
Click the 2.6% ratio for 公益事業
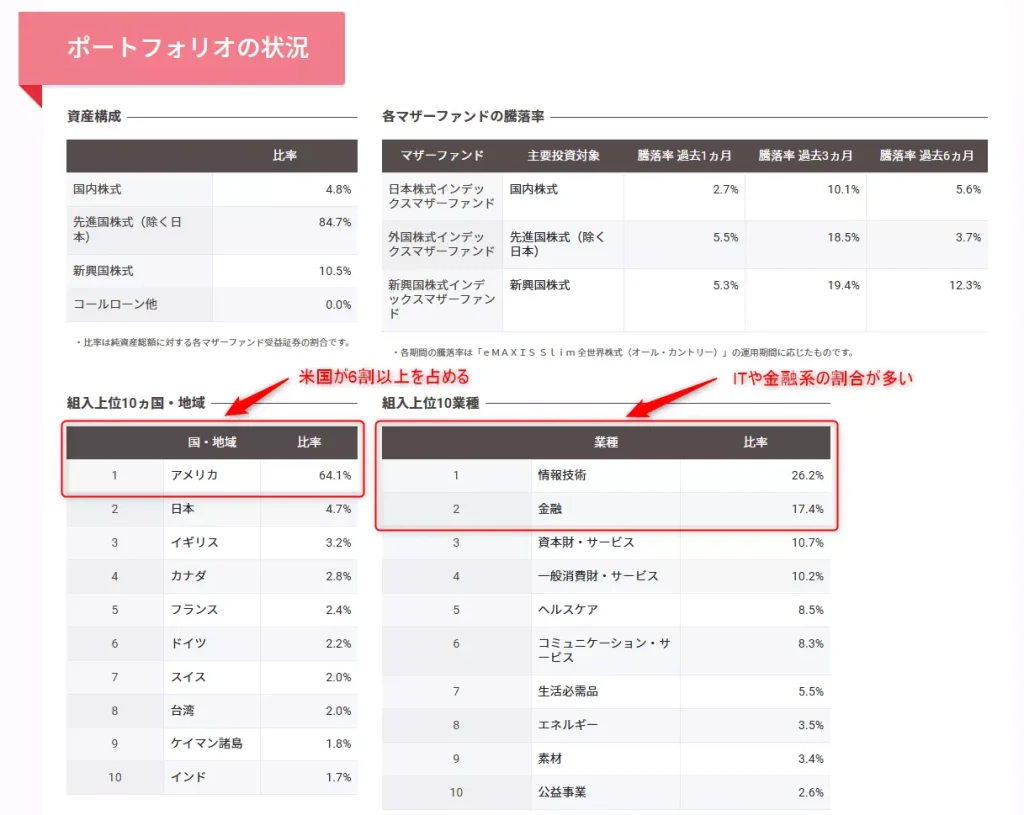click(x=810, y=792)
